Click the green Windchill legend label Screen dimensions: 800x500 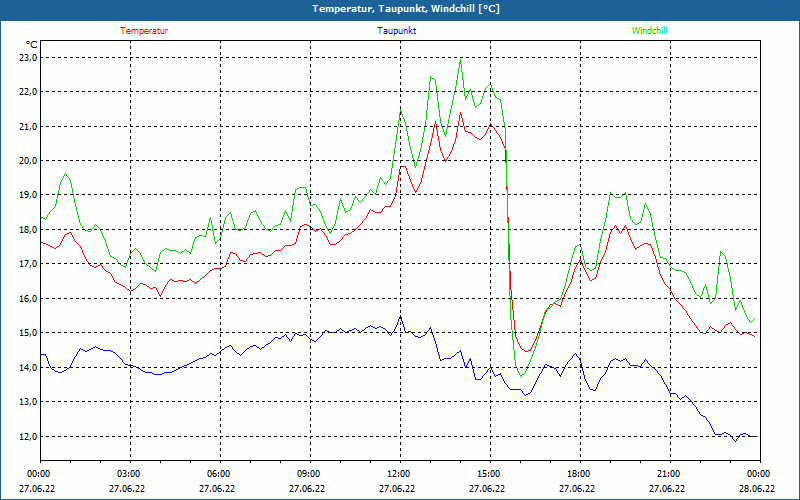pos(649,31)
